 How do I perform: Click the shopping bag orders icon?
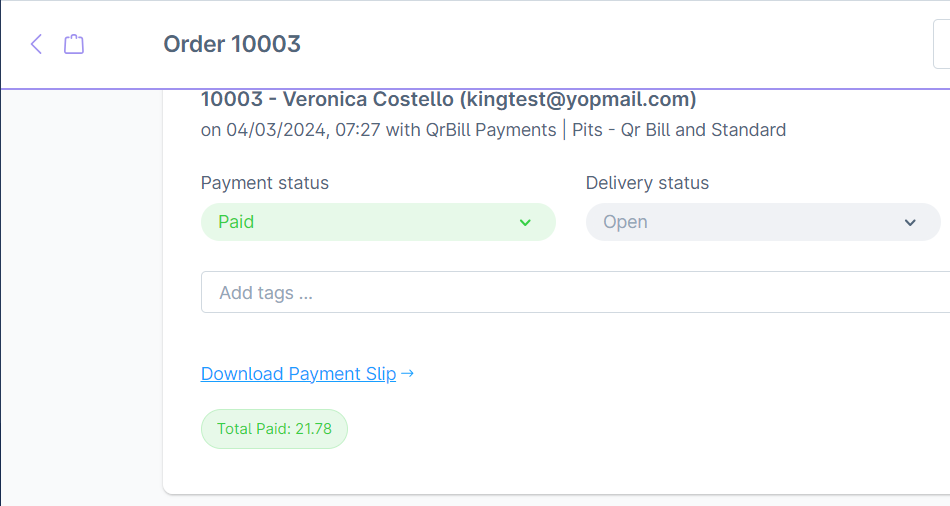pos(74,44)
